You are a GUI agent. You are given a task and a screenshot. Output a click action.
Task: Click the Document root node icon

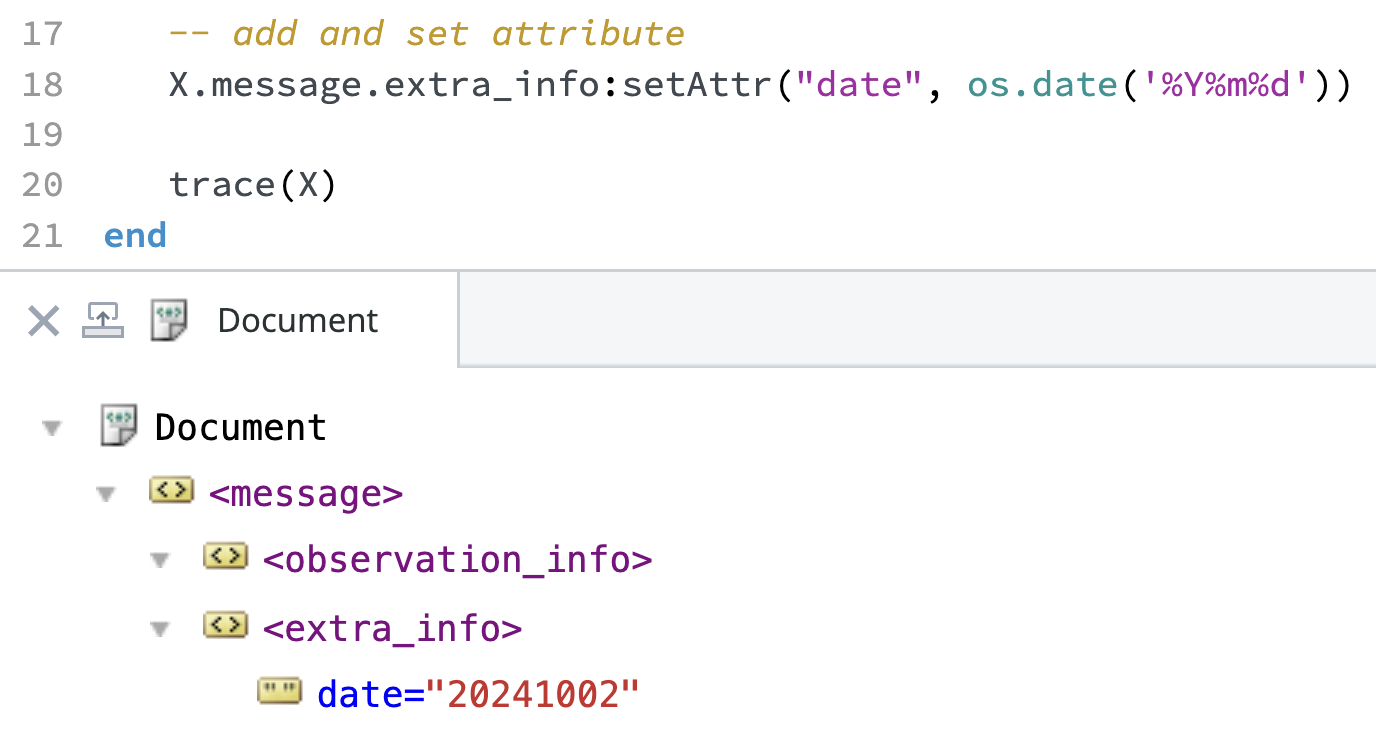[x=119, y=426]
